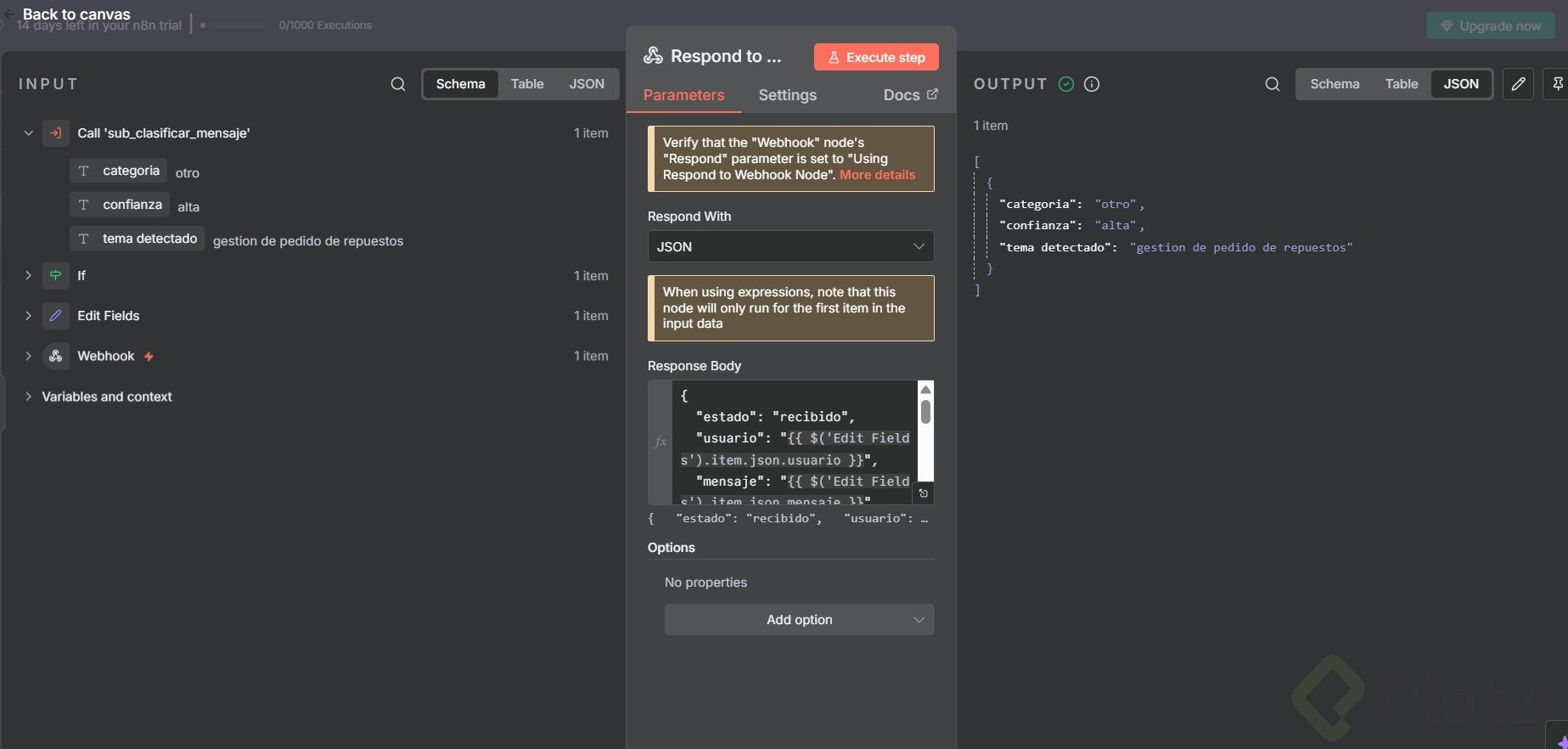This screenshot has width=1568, height=749.
Task: Click the pin output data icon
Action: (x=1557, y=84)
